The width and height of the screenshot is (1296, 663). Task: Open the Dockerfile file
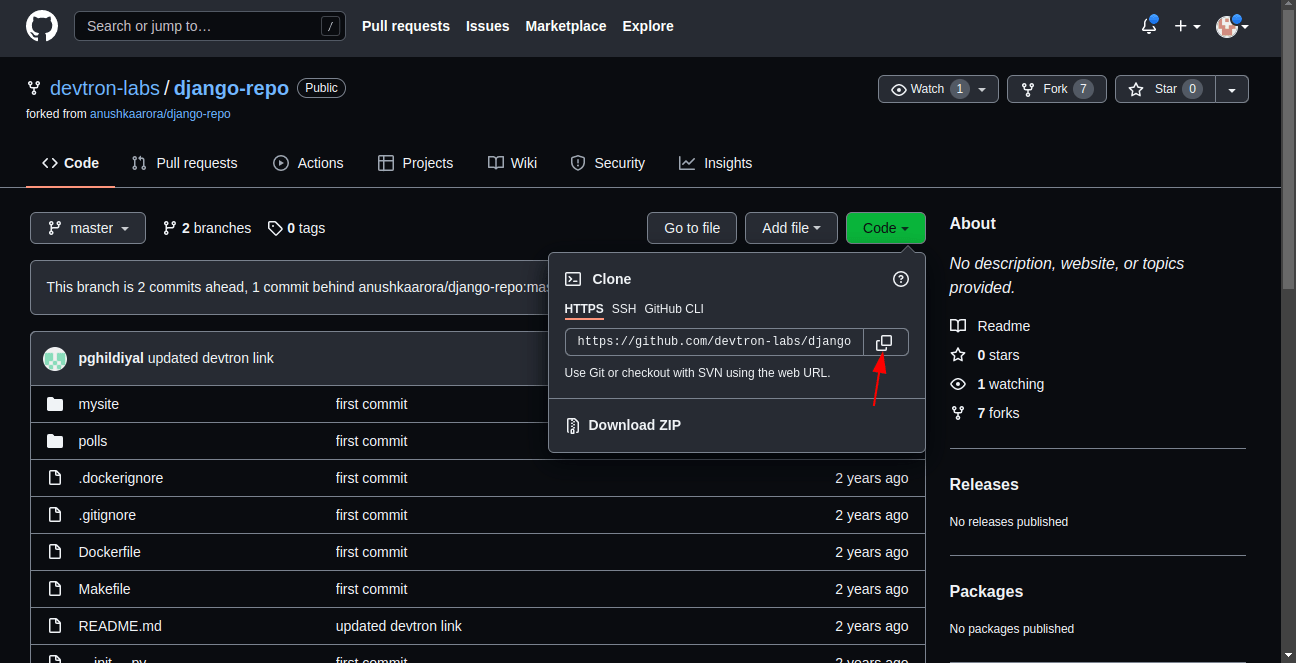point(110,552)
